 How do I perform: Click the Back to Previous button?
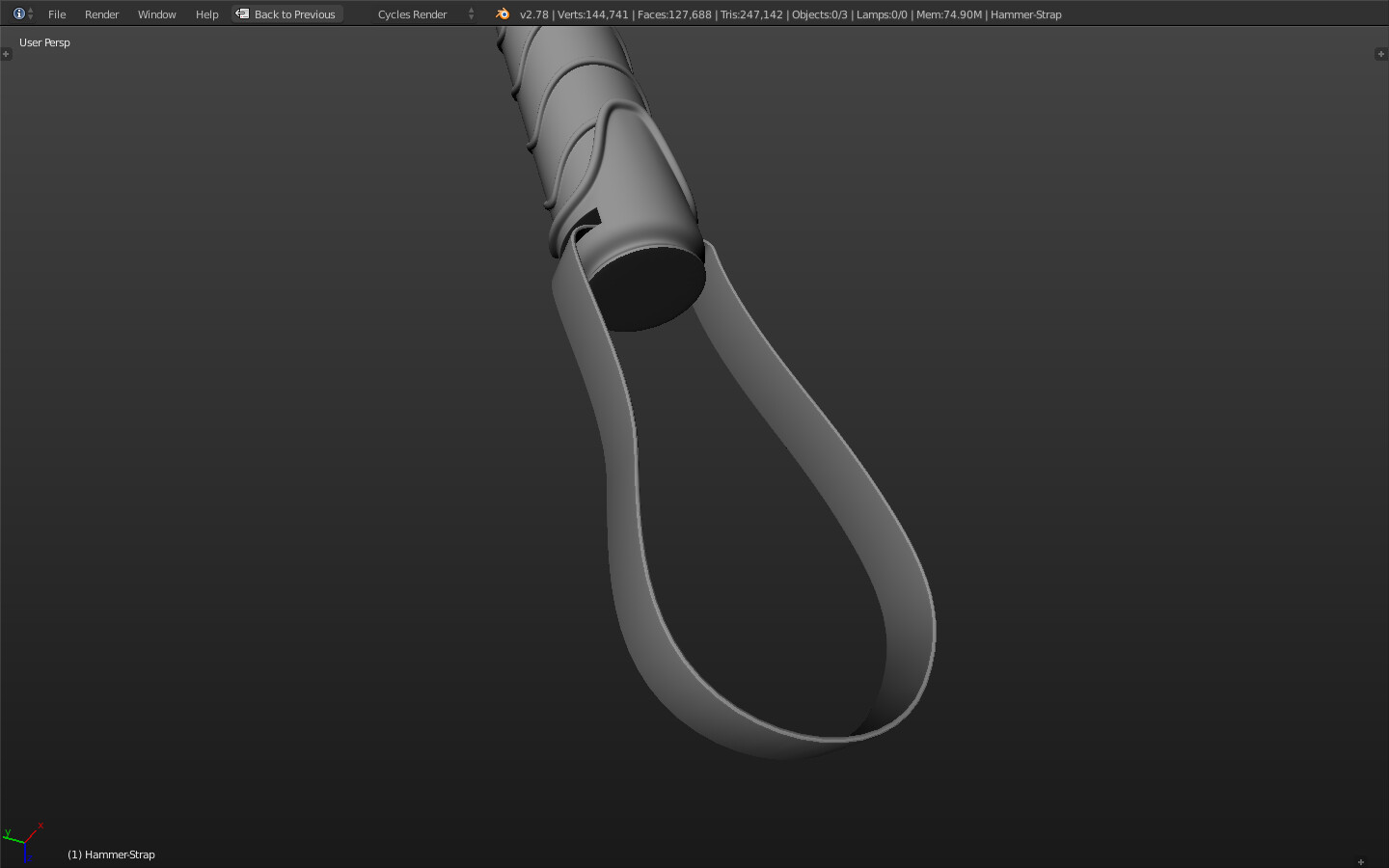pos(286,14)
